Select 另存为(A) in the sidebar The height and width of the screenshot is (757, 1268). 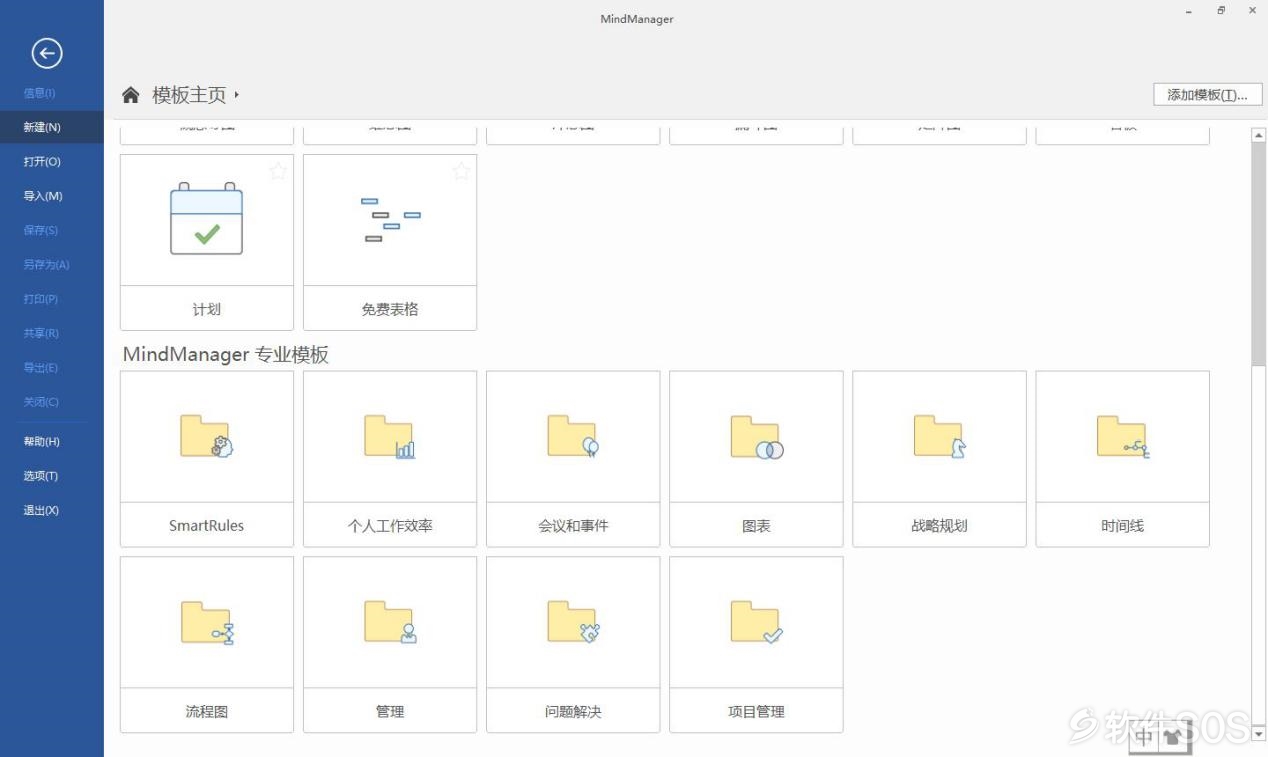(52, 264)
